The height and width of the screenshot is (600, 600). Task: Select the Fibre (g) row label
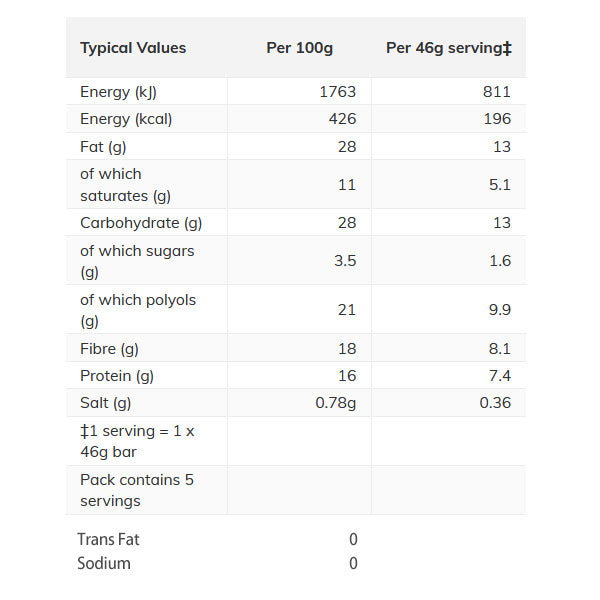click(109, 349)
